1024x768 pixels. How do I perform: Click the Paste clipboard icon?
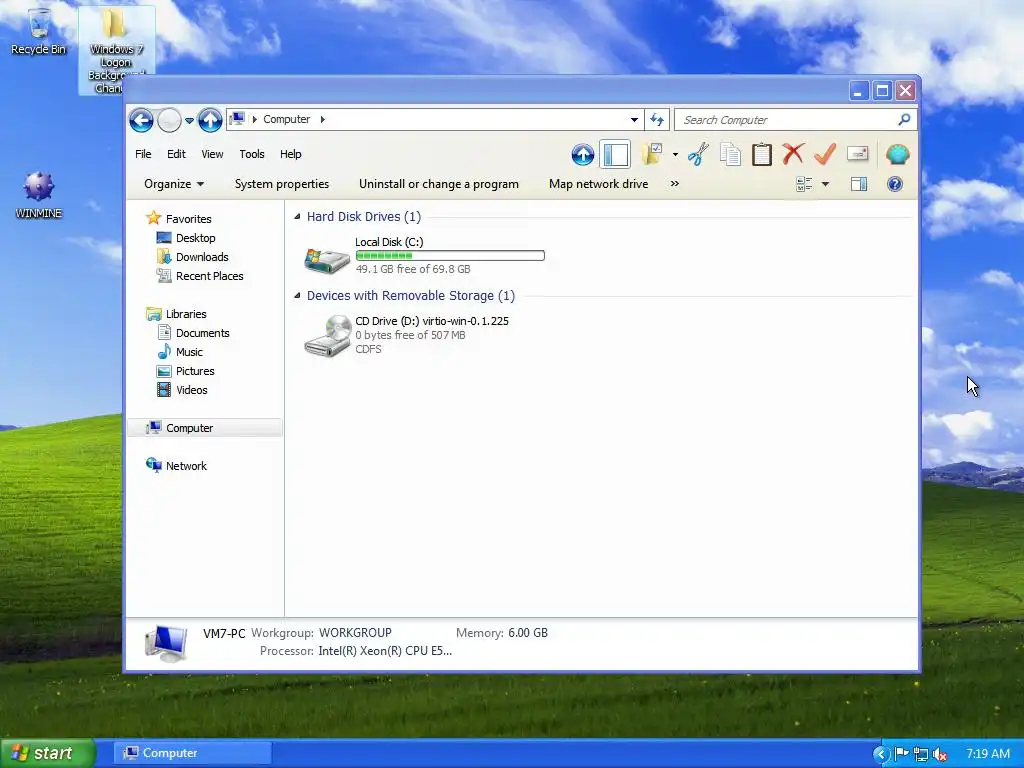click(x=761, y=154)
